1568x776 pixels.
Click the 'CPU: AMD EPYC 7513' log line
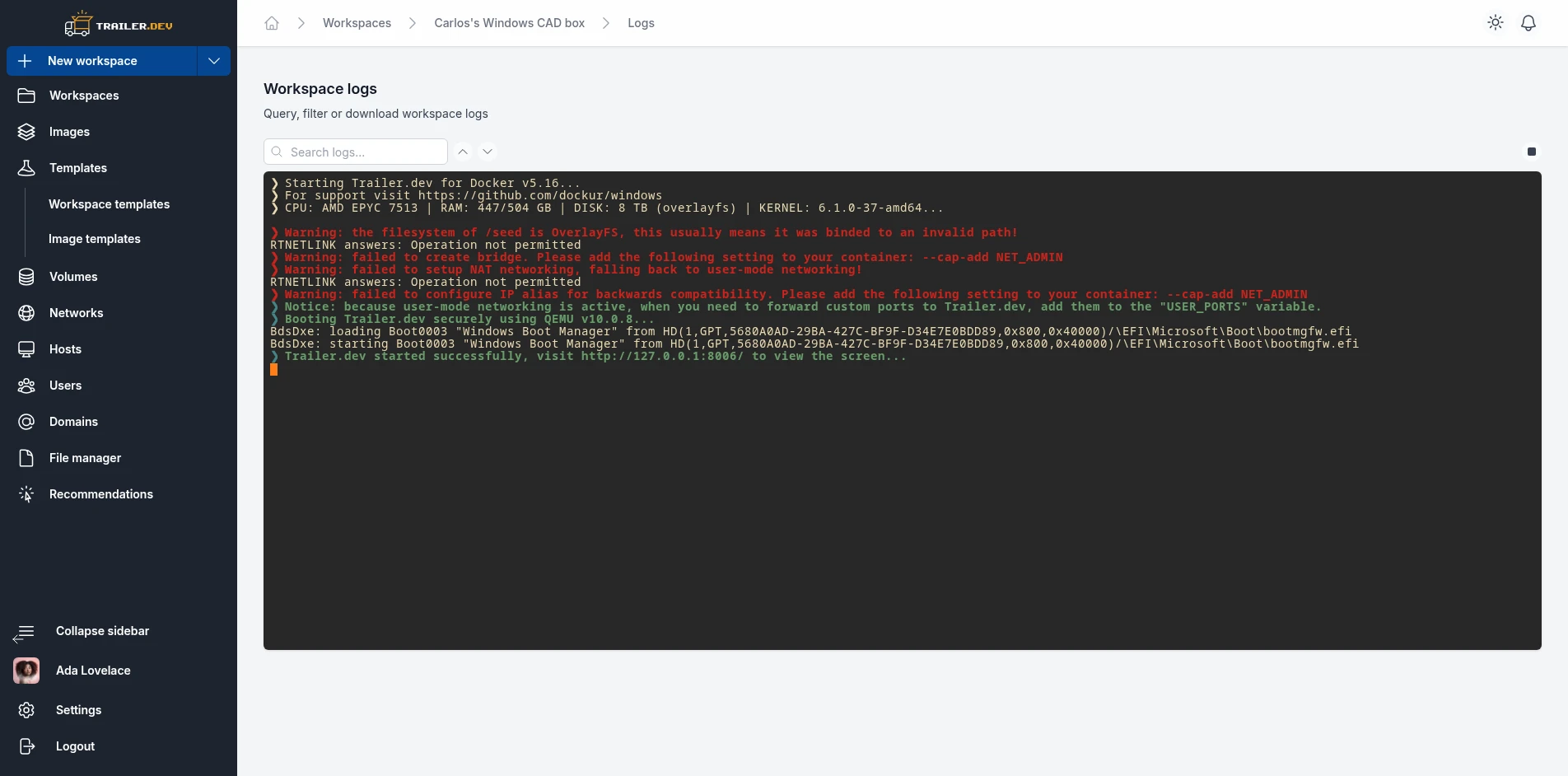[606, 208]
